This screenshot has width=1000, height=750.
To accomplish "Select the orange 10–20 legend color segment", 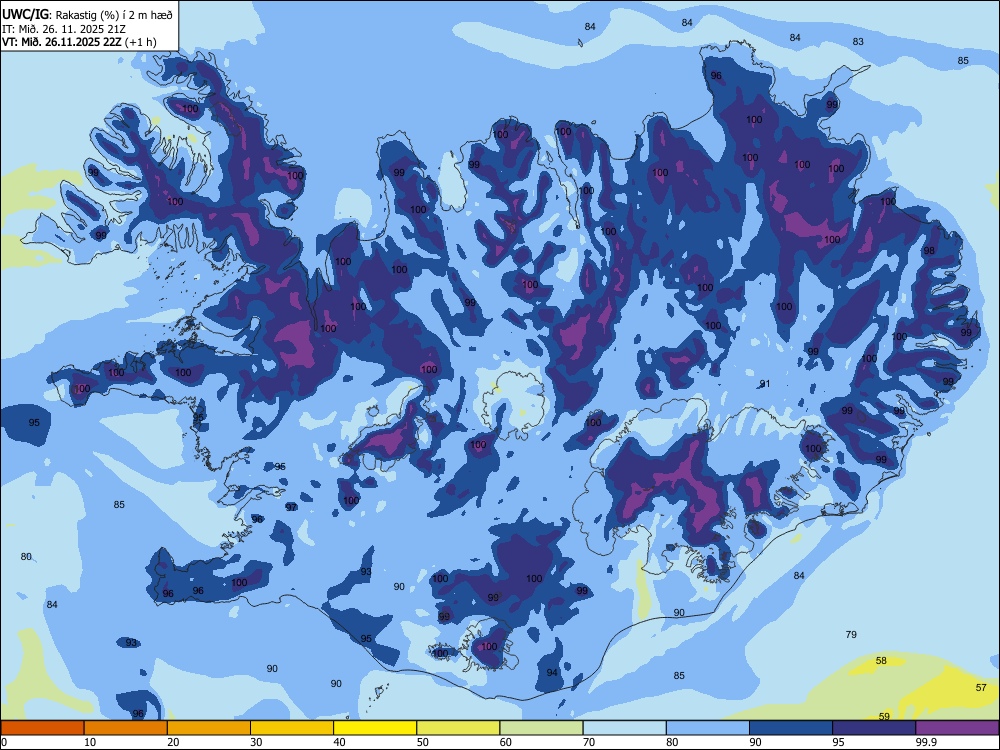I will tap(126, 728).
